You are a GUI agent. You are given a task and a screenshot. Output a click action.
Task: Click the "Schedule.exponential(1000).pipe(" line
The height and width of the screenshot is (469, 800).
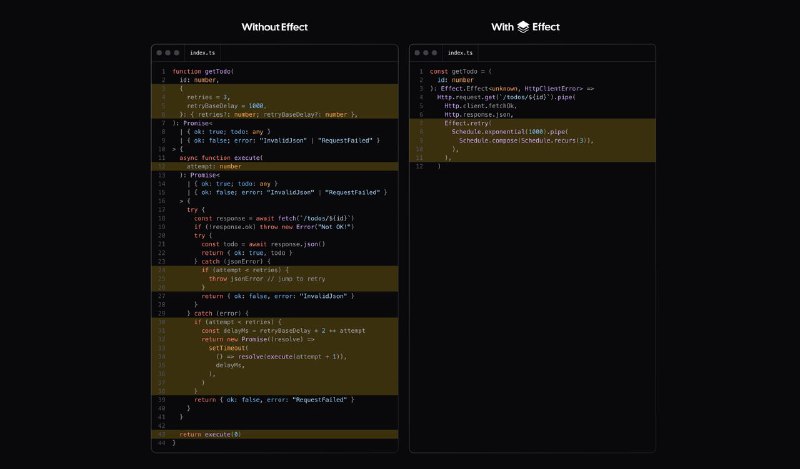[510, 132]
